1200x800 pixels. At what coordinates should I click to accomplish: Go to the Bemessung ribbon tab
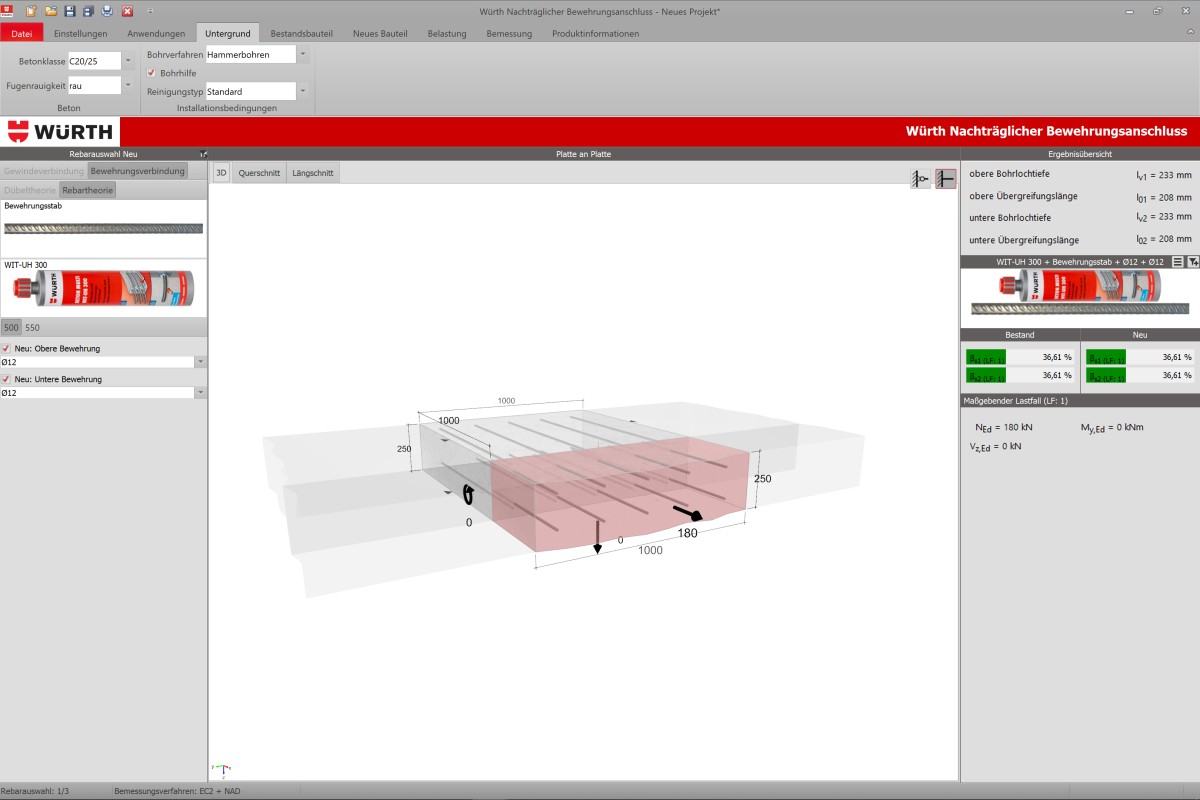click(x=509, y=33)
